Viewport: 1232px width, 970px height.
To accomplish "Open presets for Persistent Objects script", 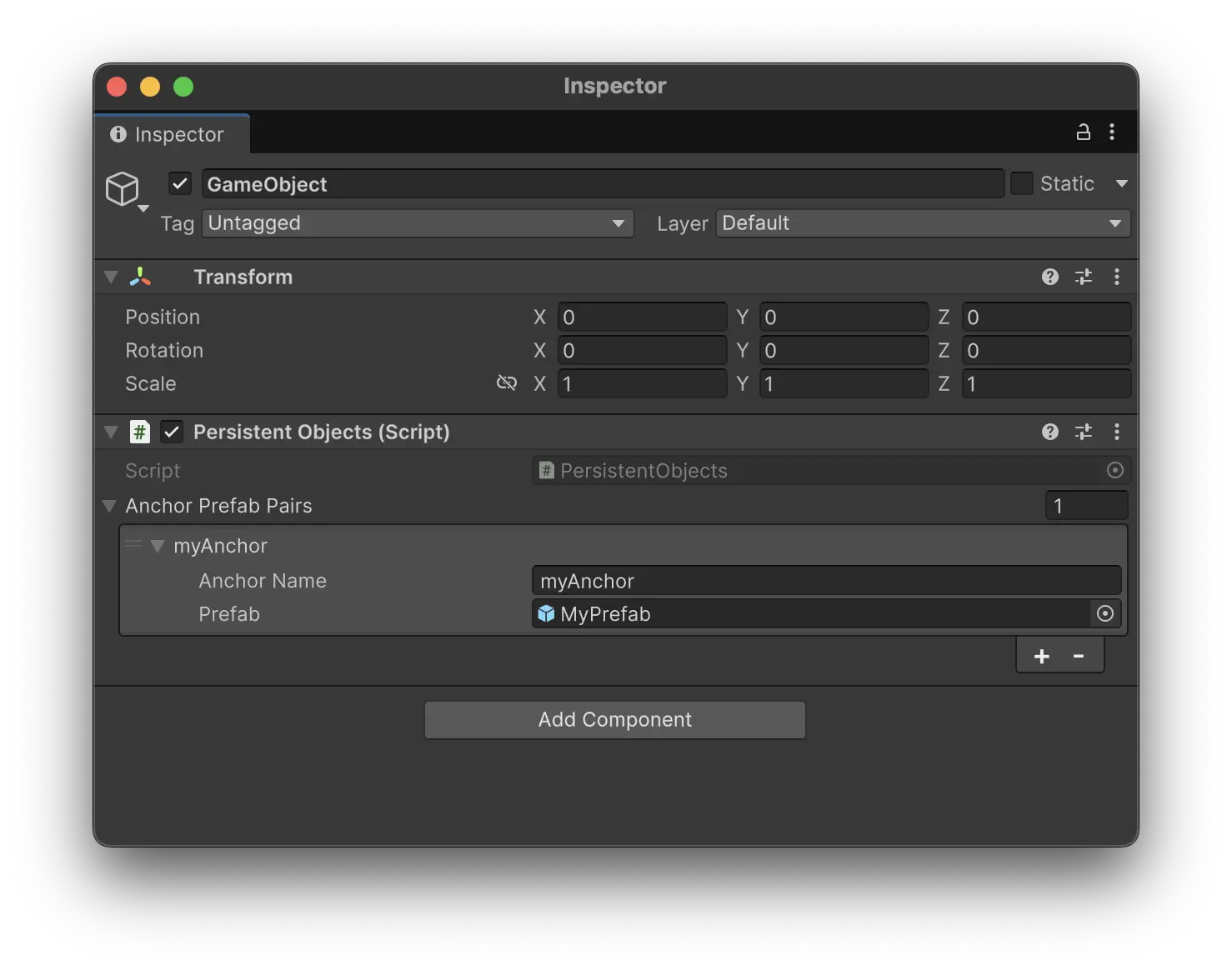I will tap(1083, 432).
